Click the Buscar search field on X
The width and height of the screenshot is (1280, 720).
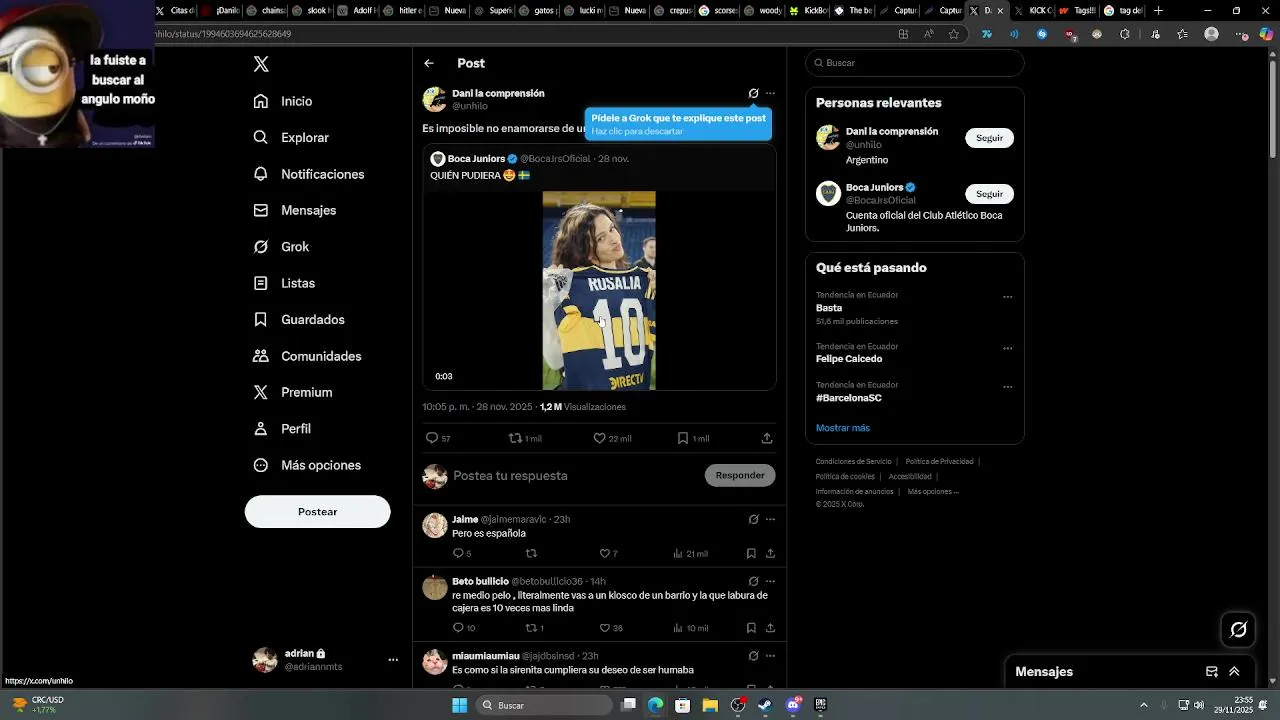[915, 63]
